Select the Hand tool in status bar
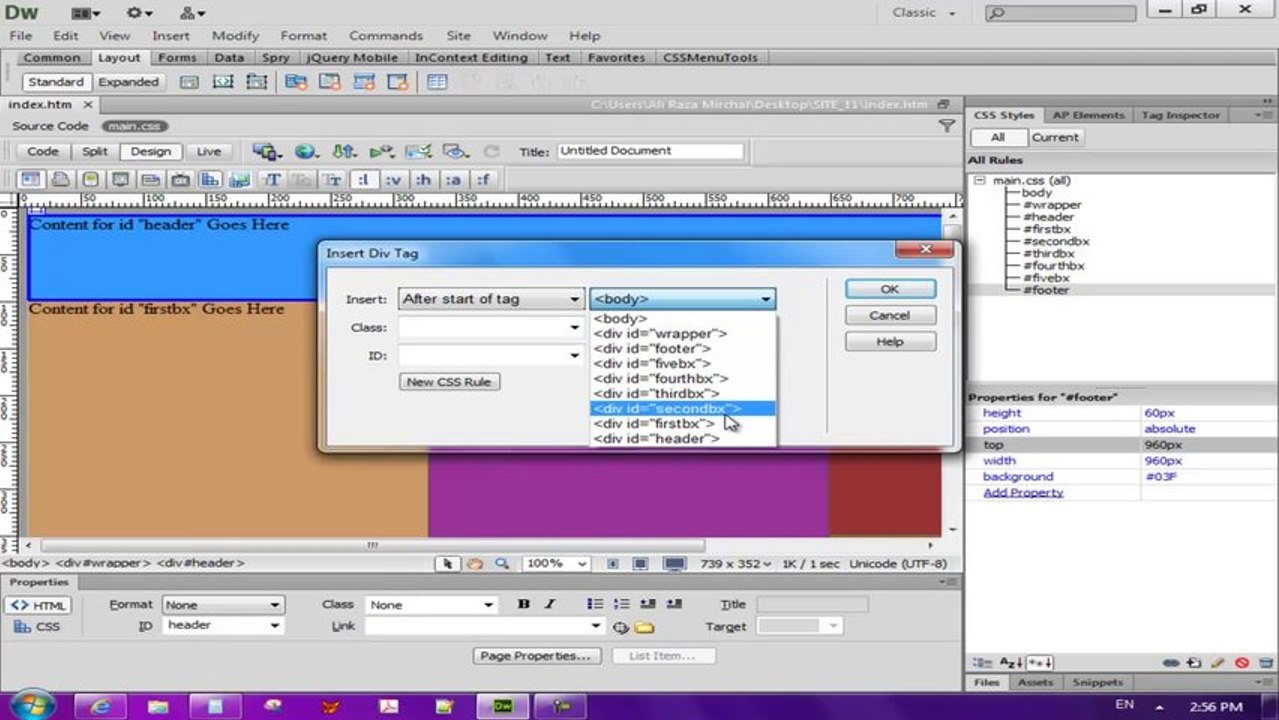1279x720 pixels. tap(476, 564)
